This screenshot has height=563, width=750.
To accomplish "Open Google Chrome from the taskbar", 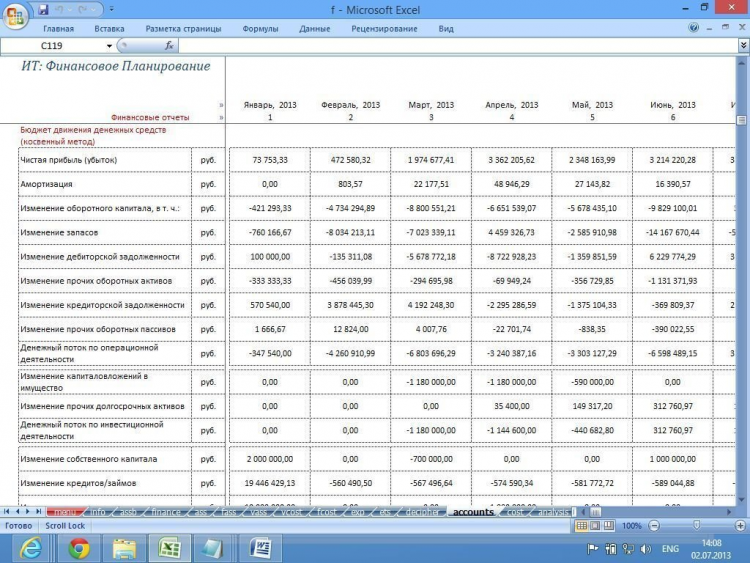I will [79, 548].
